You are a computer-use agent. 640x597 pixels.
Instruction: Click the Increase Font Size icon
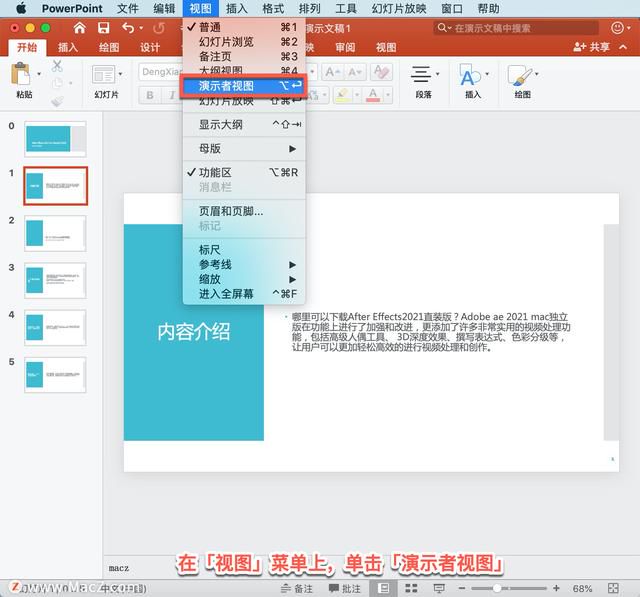click(x=332, y=72)
